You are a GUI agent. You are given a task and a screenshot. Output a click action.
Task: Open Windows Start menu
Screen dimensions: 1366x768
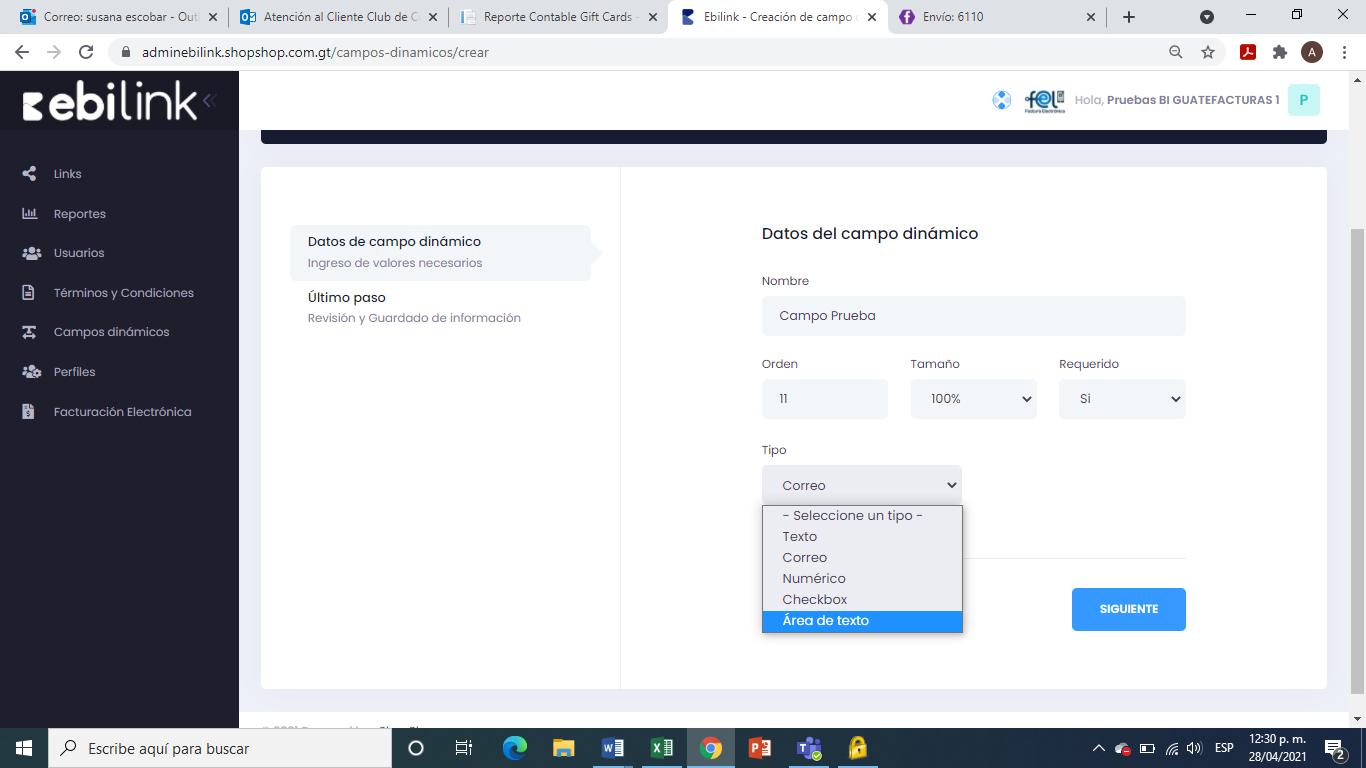(x=24, y=748)
